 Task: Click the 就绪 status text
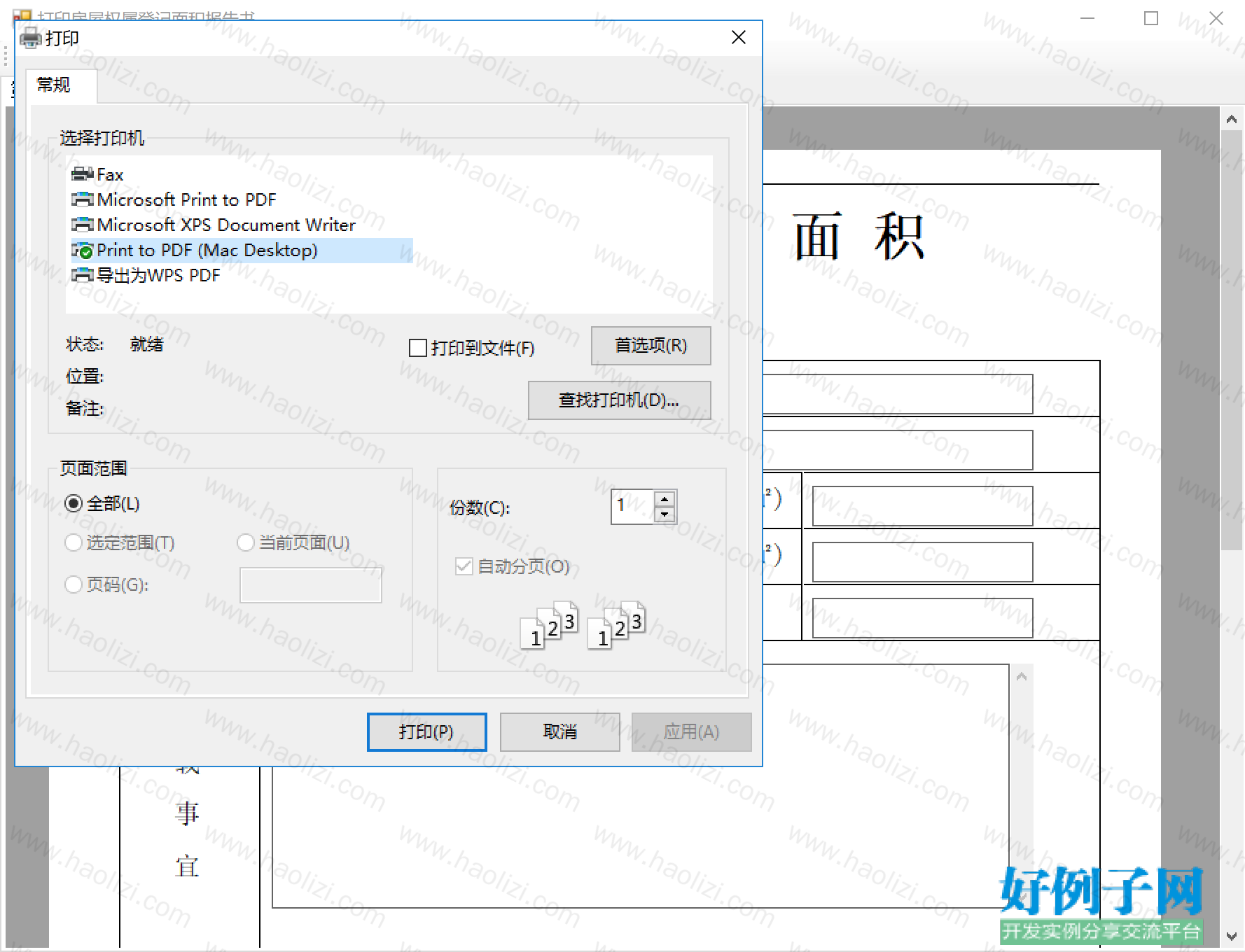[x=146, y=344]
